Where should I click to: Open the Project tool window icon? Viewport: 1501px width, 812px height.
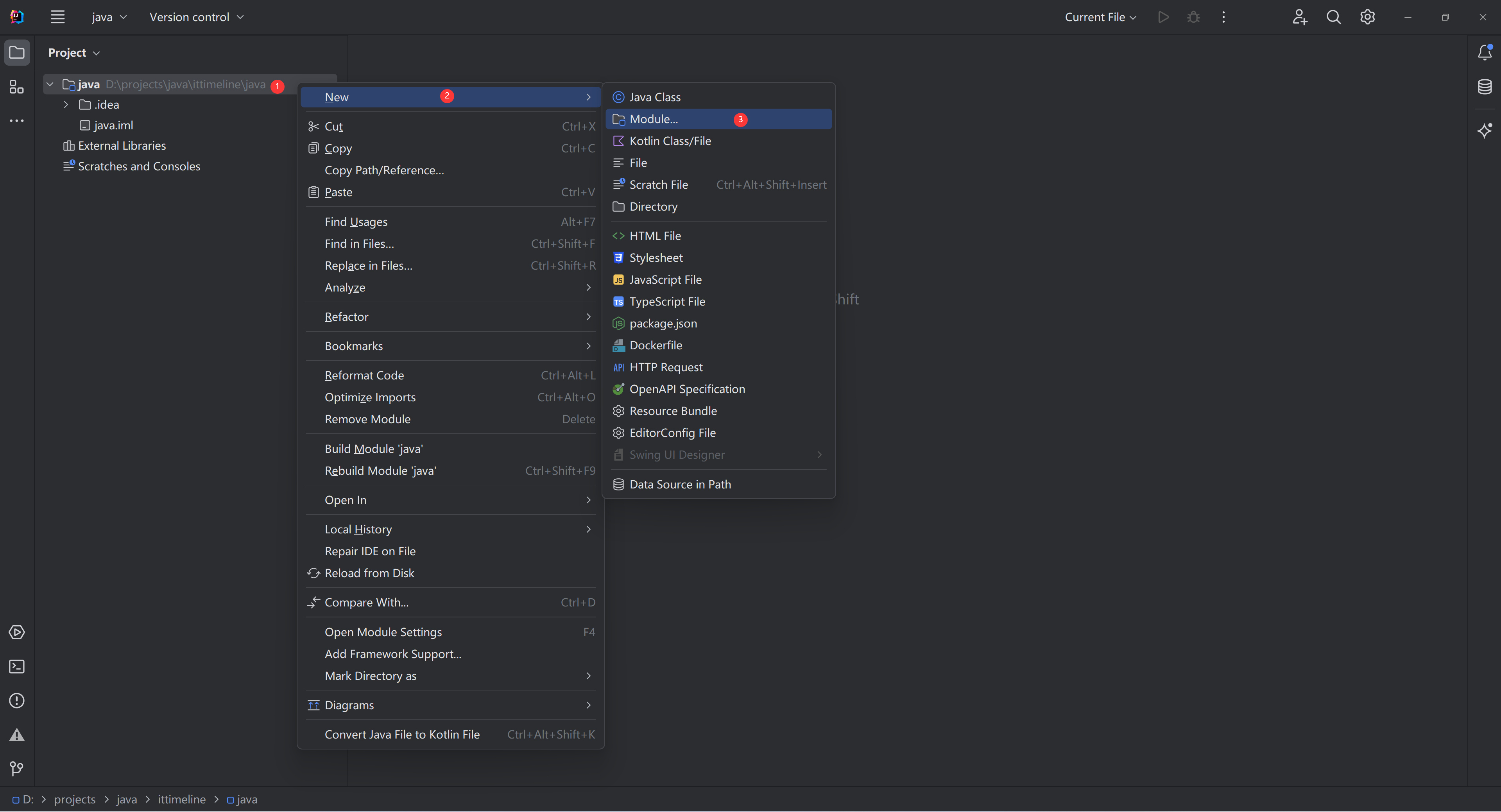coord(17,52)
